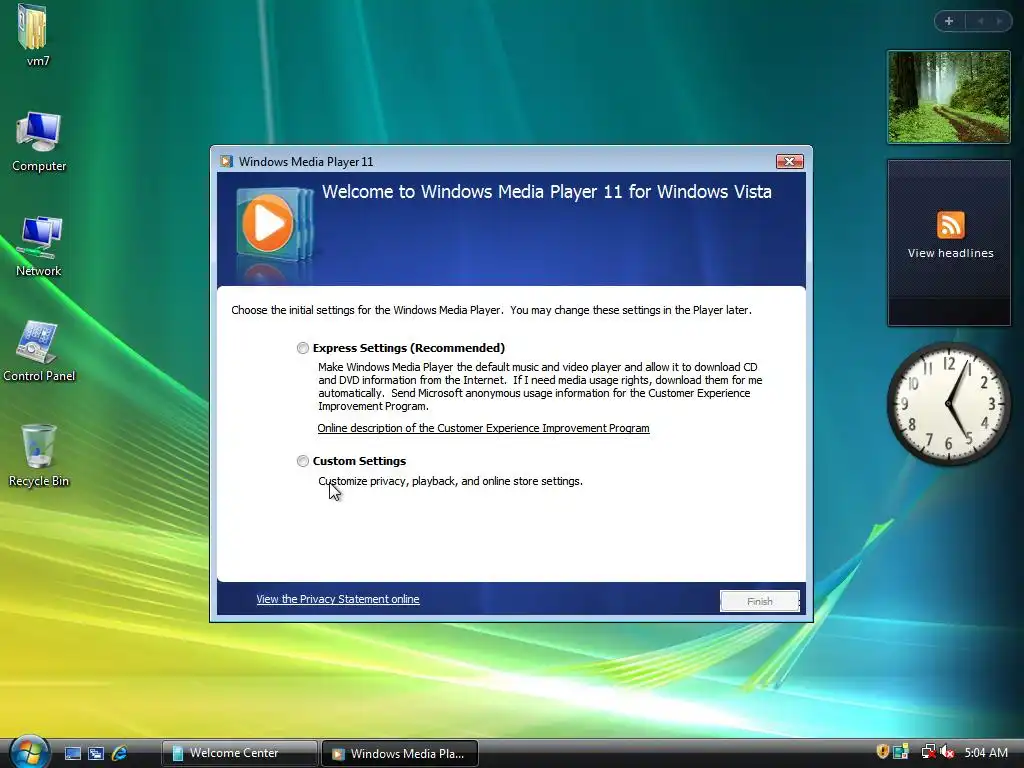Open Customer Experience Improvement Program description link
The height and width of the screenshot is (768, 1024).
pyautogui.click(x=483, y=428)
